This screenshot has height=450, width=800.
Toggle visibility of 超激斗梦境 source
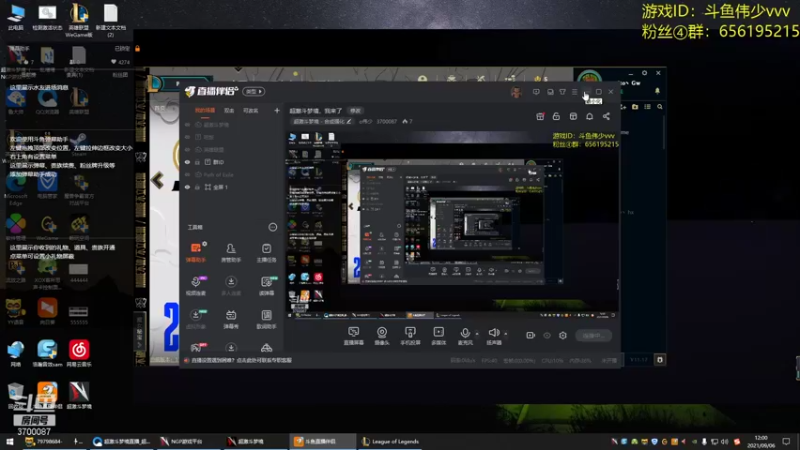(187, 124)
